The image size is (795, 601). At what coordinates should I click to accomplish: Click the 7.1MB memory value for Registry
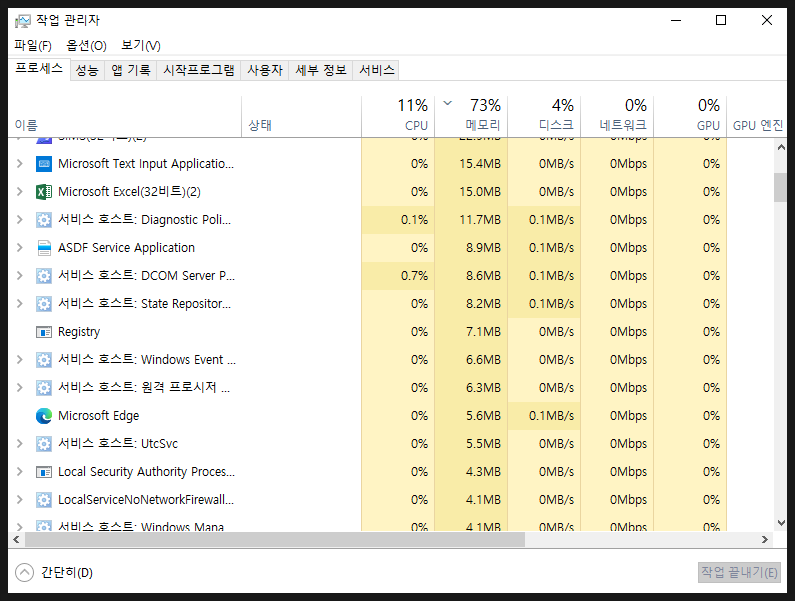pos(483,332)
